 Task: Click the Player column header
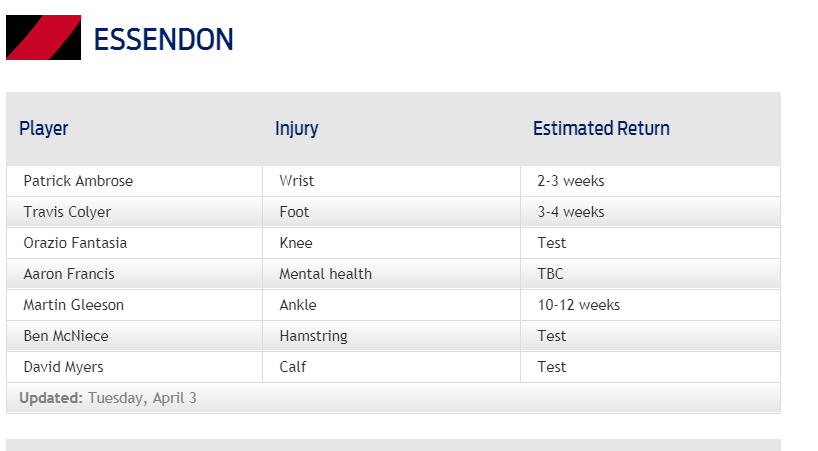click(44, 128)
